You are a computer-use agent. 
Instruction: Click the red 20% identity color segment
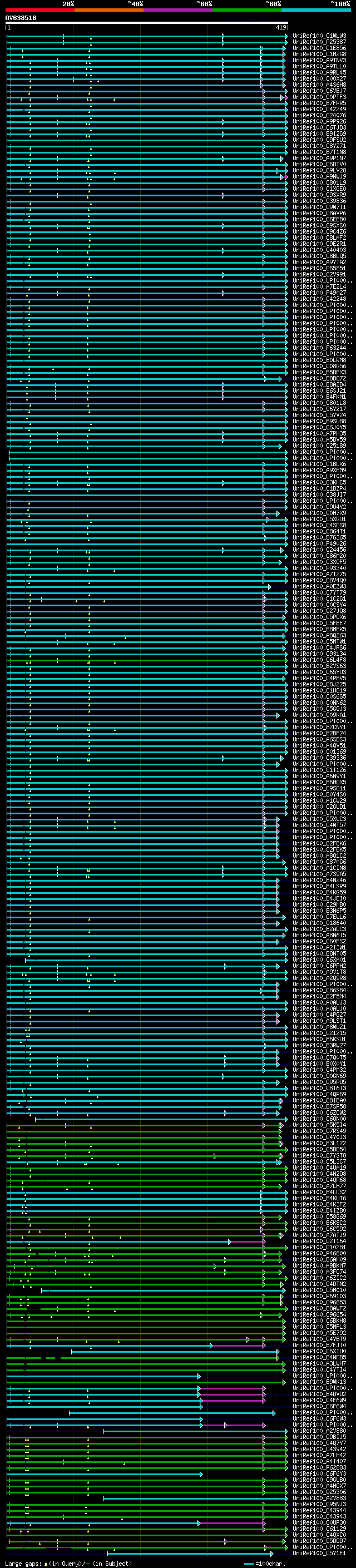click(39, 10)
